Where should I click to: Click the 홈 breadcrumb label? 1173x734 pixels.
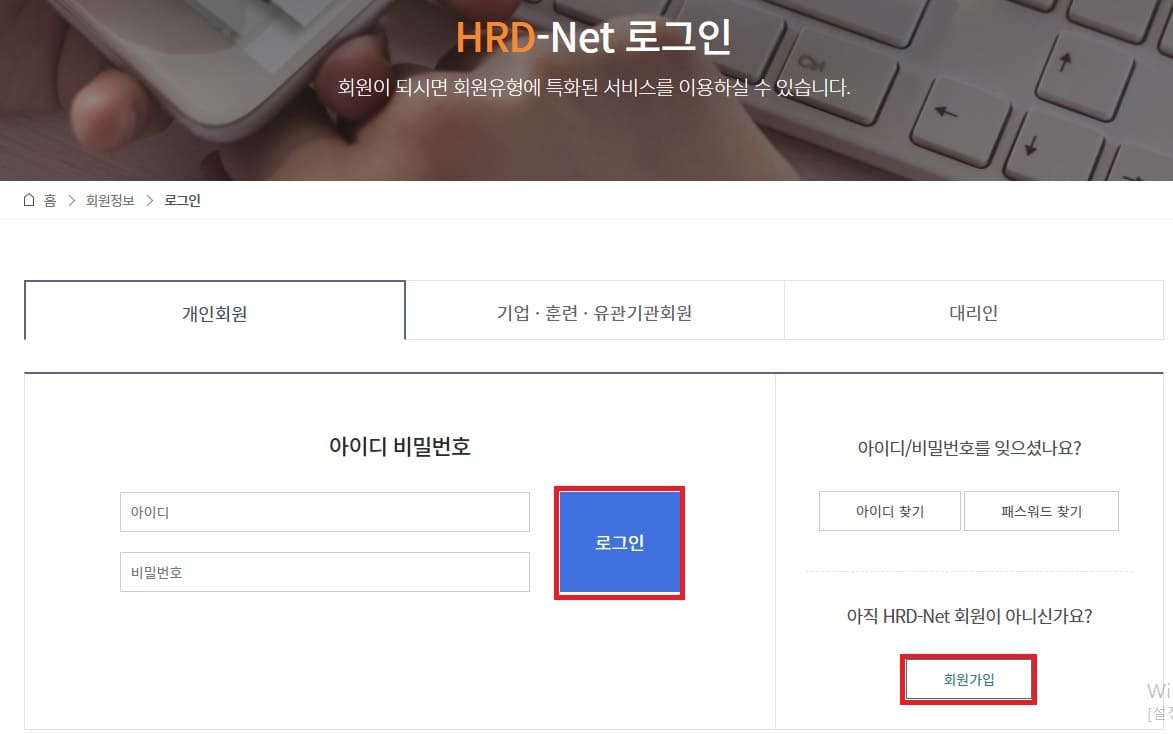pos(50,201)
